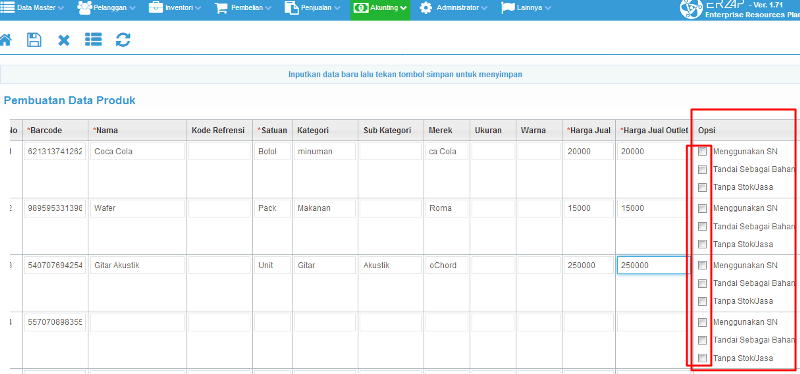Click the Gitar Akustik name field
The width and height of the screenshot is (800, 374).
[x=137, y=265]
